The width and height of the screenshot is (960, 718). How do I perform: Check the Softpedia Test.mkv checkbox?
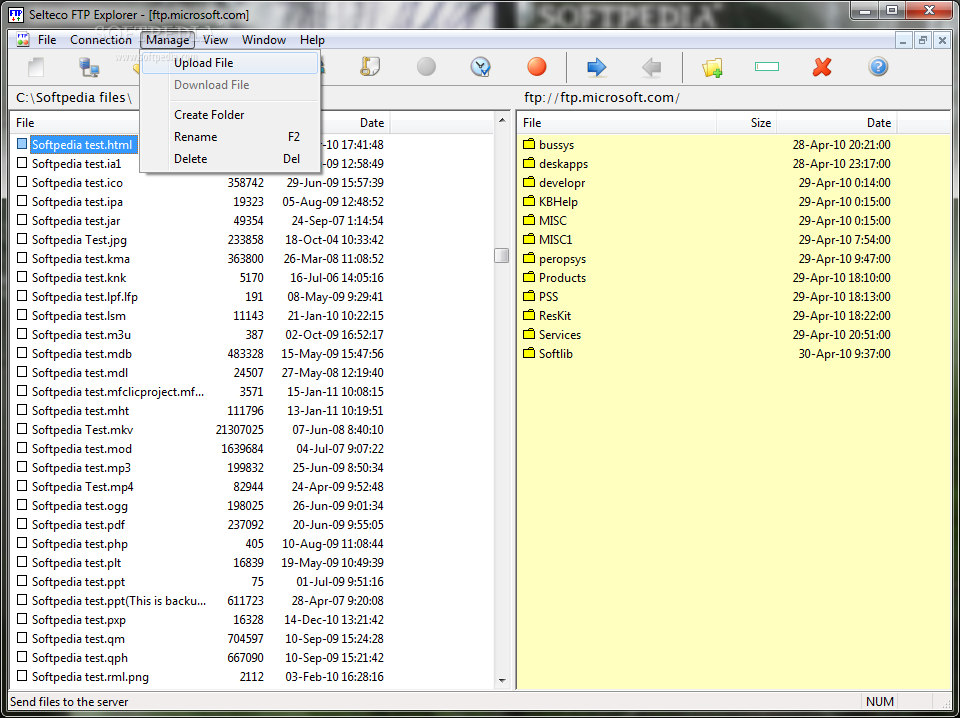(x=22, y=429)
